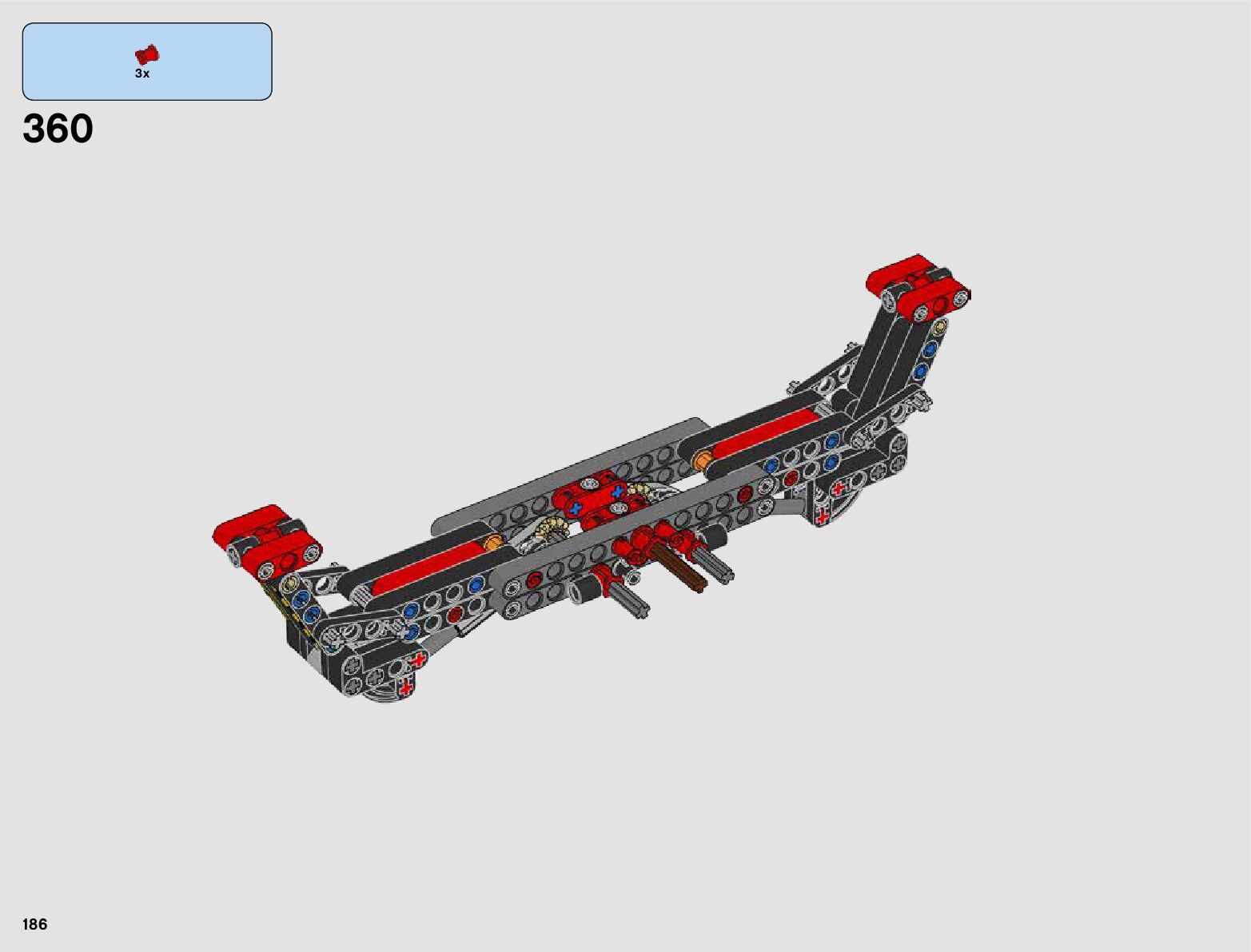Click the orange pin beside the right red beam
Image resolution: width=1251 pixels, height=952 pixels.
click(703, 460)
